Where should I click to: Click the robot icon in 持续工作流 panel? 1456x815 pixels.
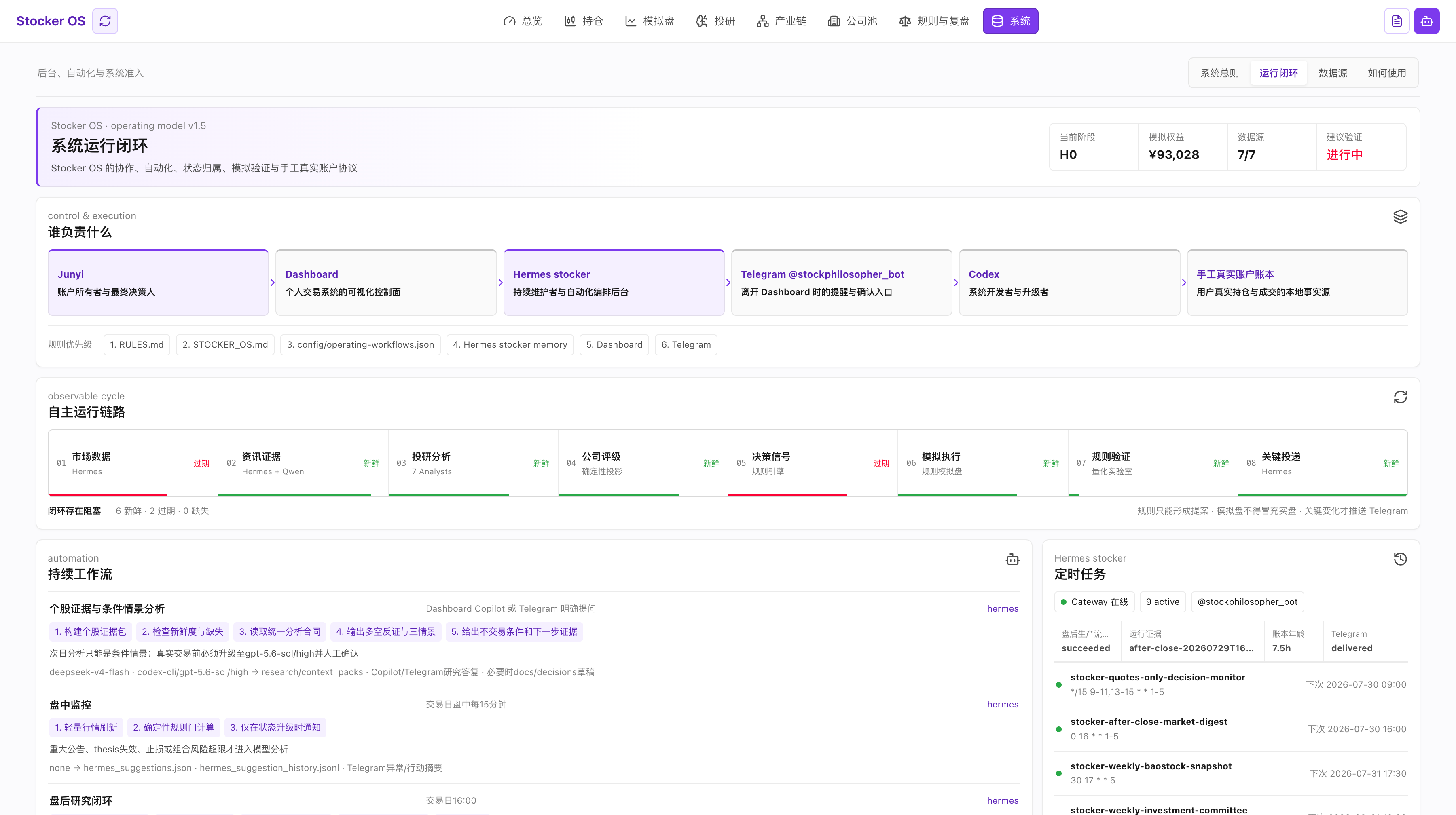click(x=1012, y=559)
